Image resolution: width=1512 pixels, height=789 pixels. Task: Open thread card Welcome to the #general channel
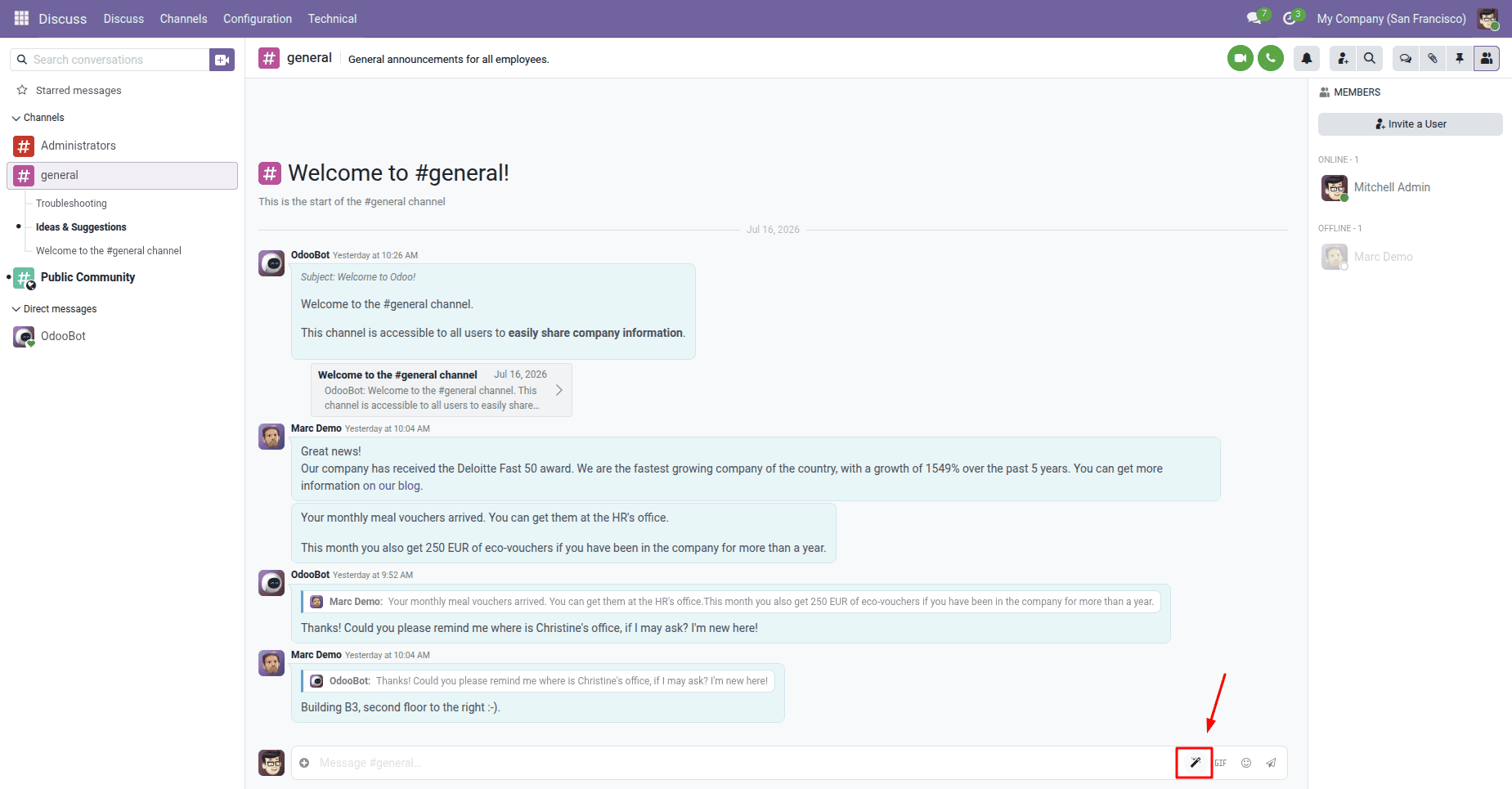(442, 390)
